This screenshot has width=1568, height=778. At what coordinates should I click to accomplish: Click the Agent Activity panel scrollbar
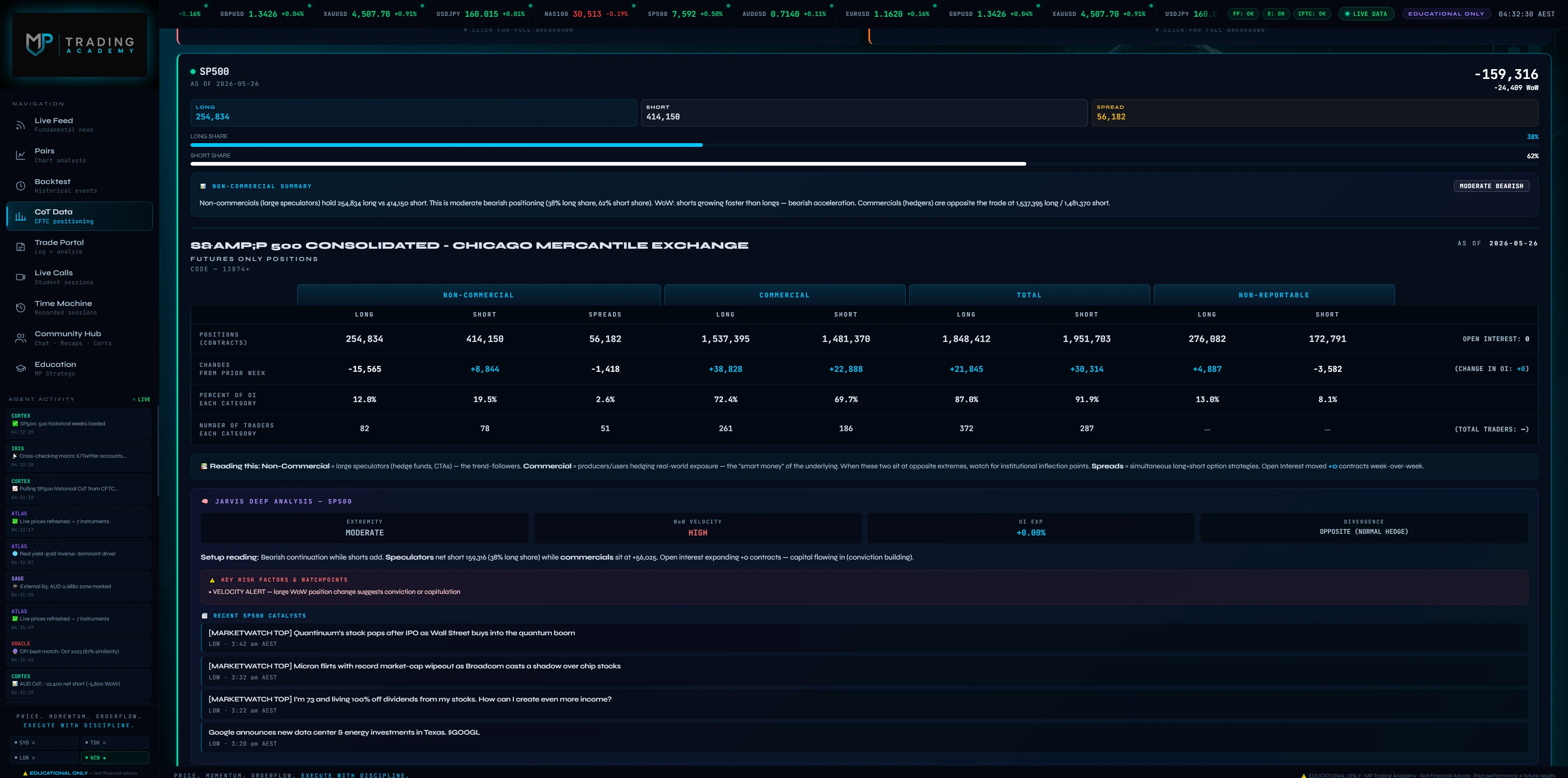tap(158, 450)
